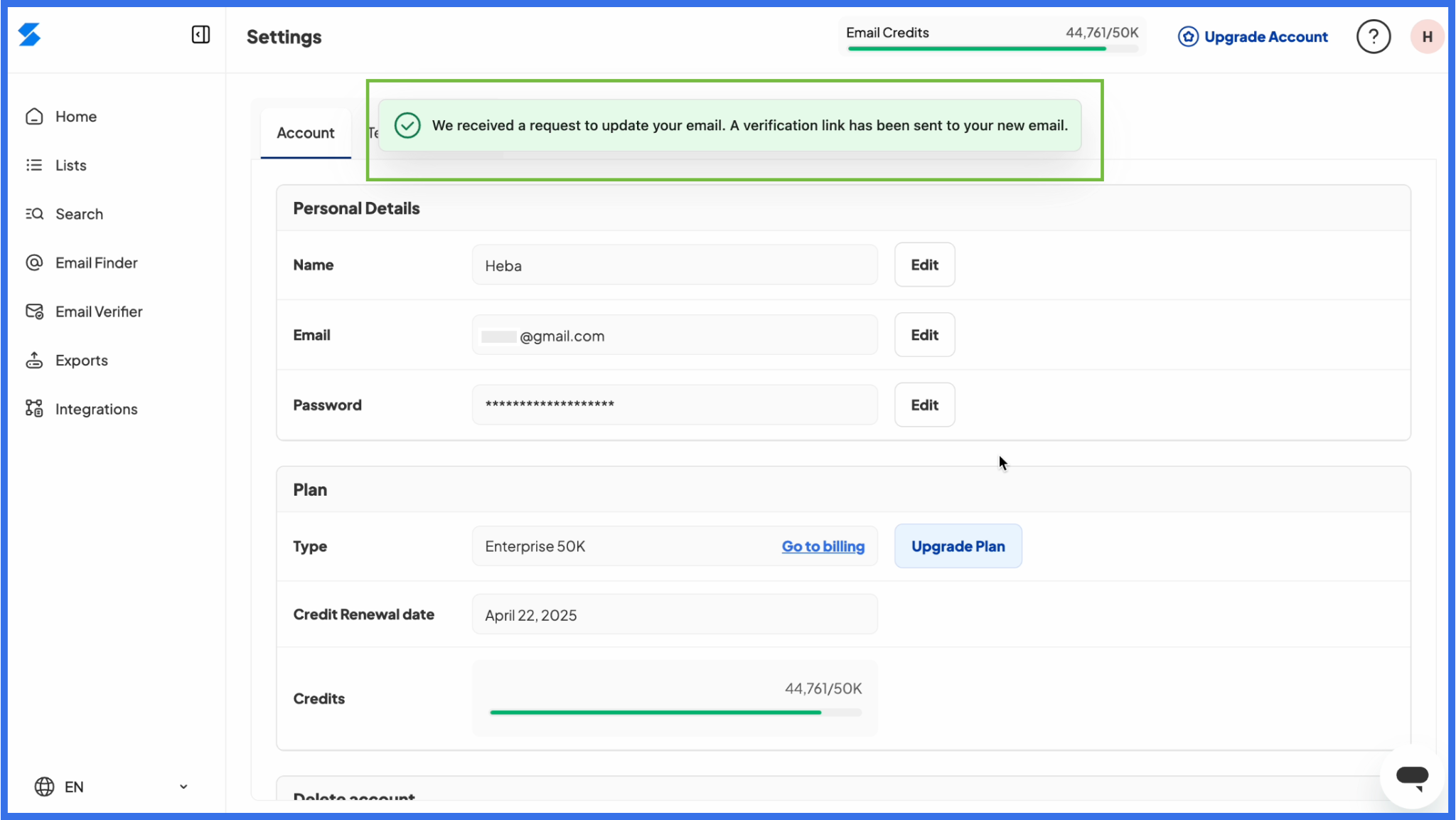Switch to the Account tab

[306, 133]
